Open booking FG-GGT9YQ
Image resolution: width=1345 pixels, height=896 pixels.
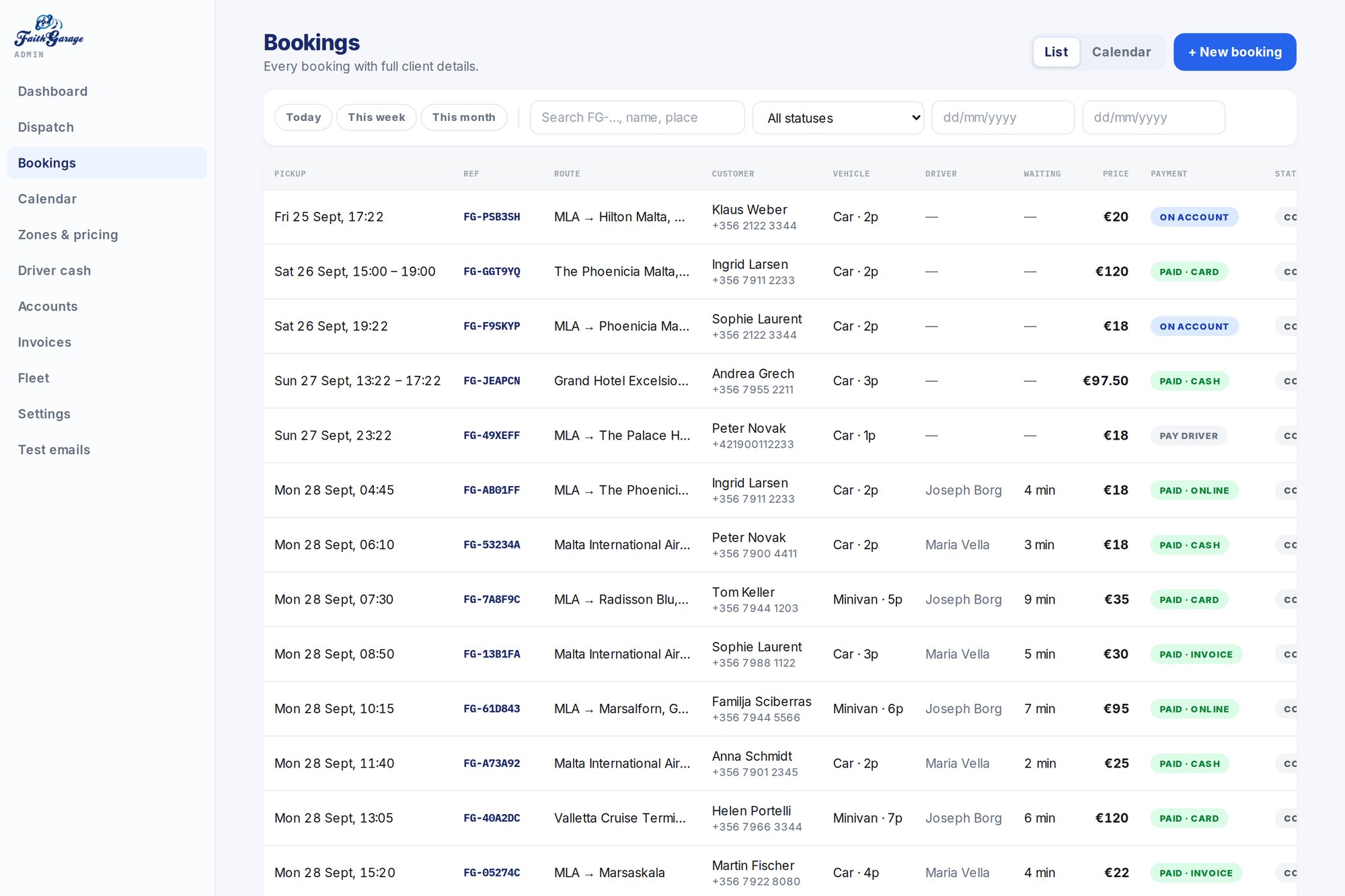[492, 272]
